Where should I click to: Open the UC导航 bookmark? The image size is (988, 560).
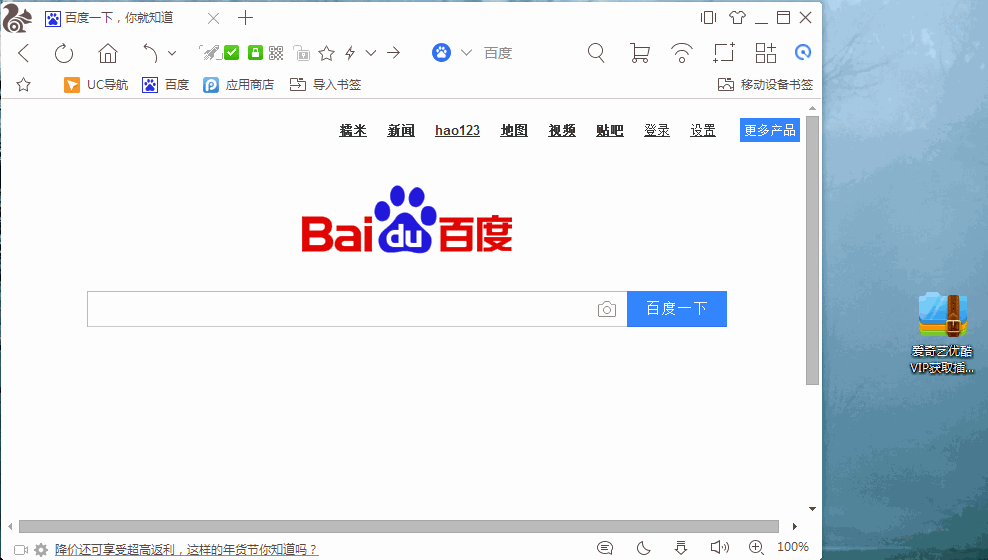96,84
